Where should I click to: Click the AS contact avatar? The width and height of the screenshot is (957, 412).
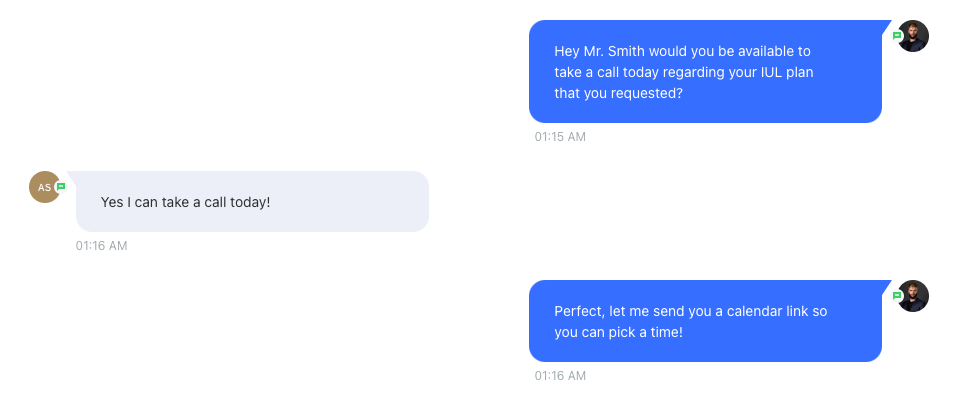(x=45, y=187)
